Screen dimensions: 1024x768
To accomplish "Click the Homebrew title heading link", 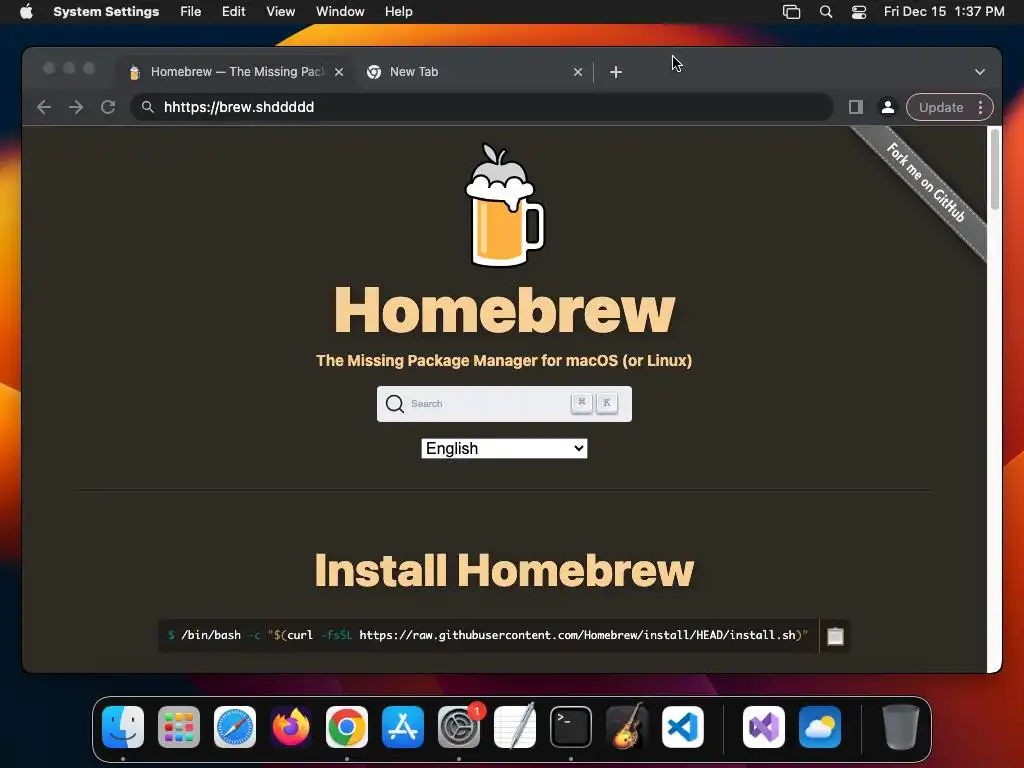I will pyautogui.click(x=504, y=310).
